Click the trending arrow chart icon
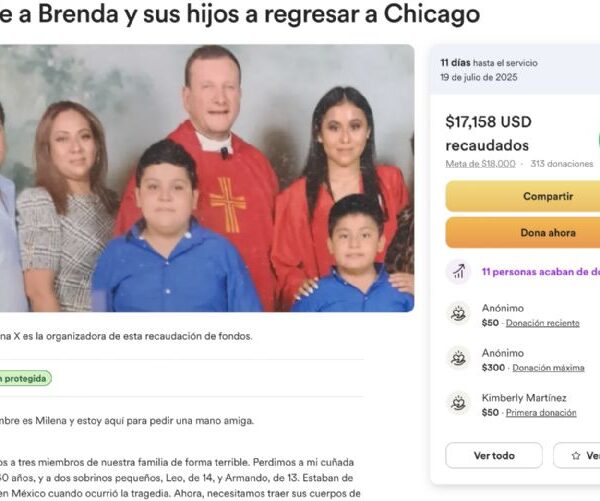Image resolution: width=600 pixels, height=501 pixels. pyautogui.click(x=458, y=271)
